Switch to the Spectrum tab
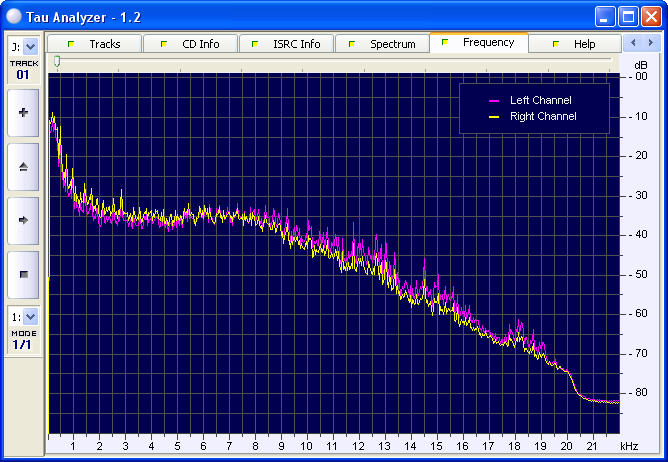The width and height of the screenshot is (668, 462). 382,44
